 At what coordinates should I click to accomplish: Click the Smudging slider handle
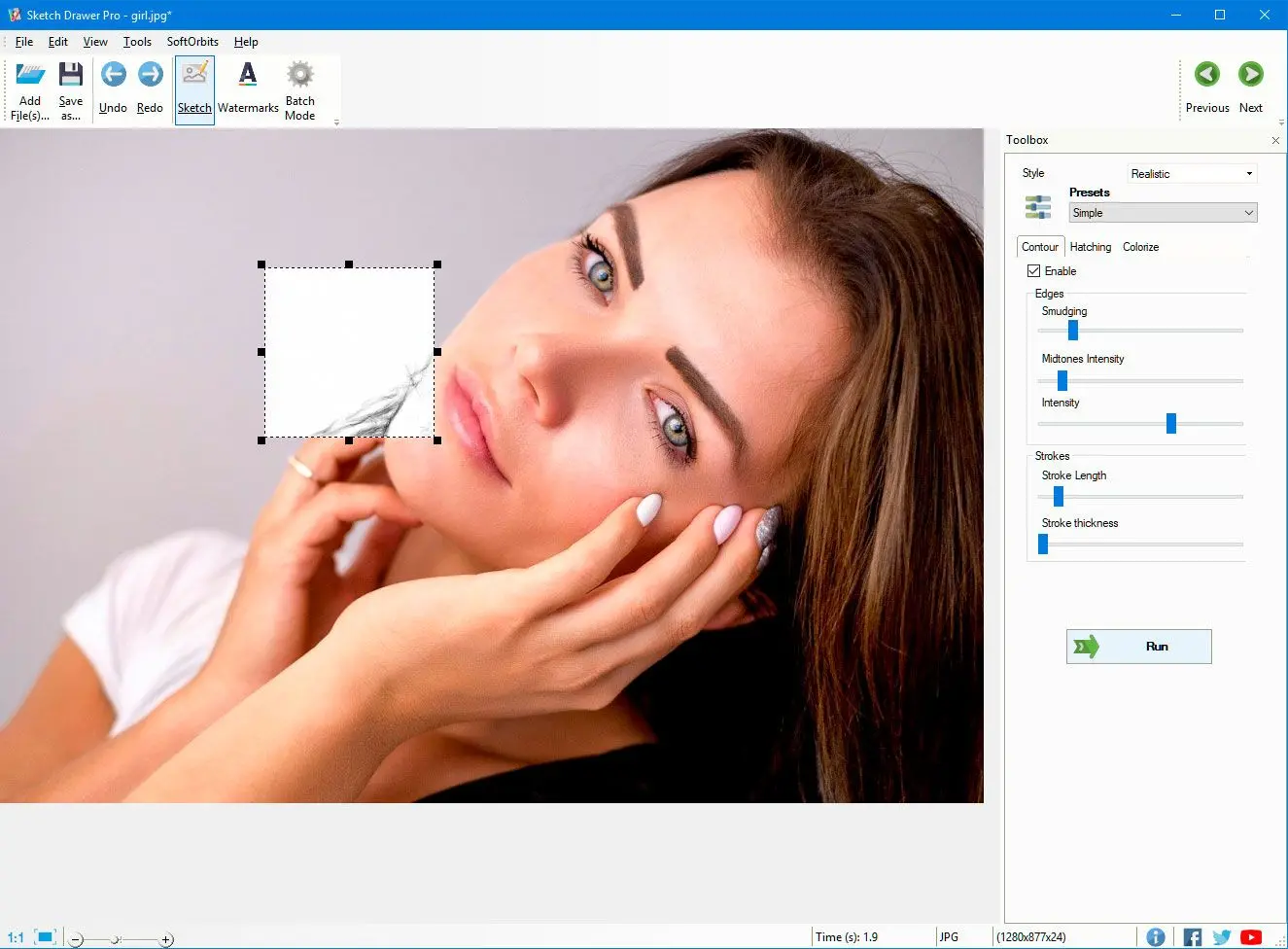(1073, 331)
